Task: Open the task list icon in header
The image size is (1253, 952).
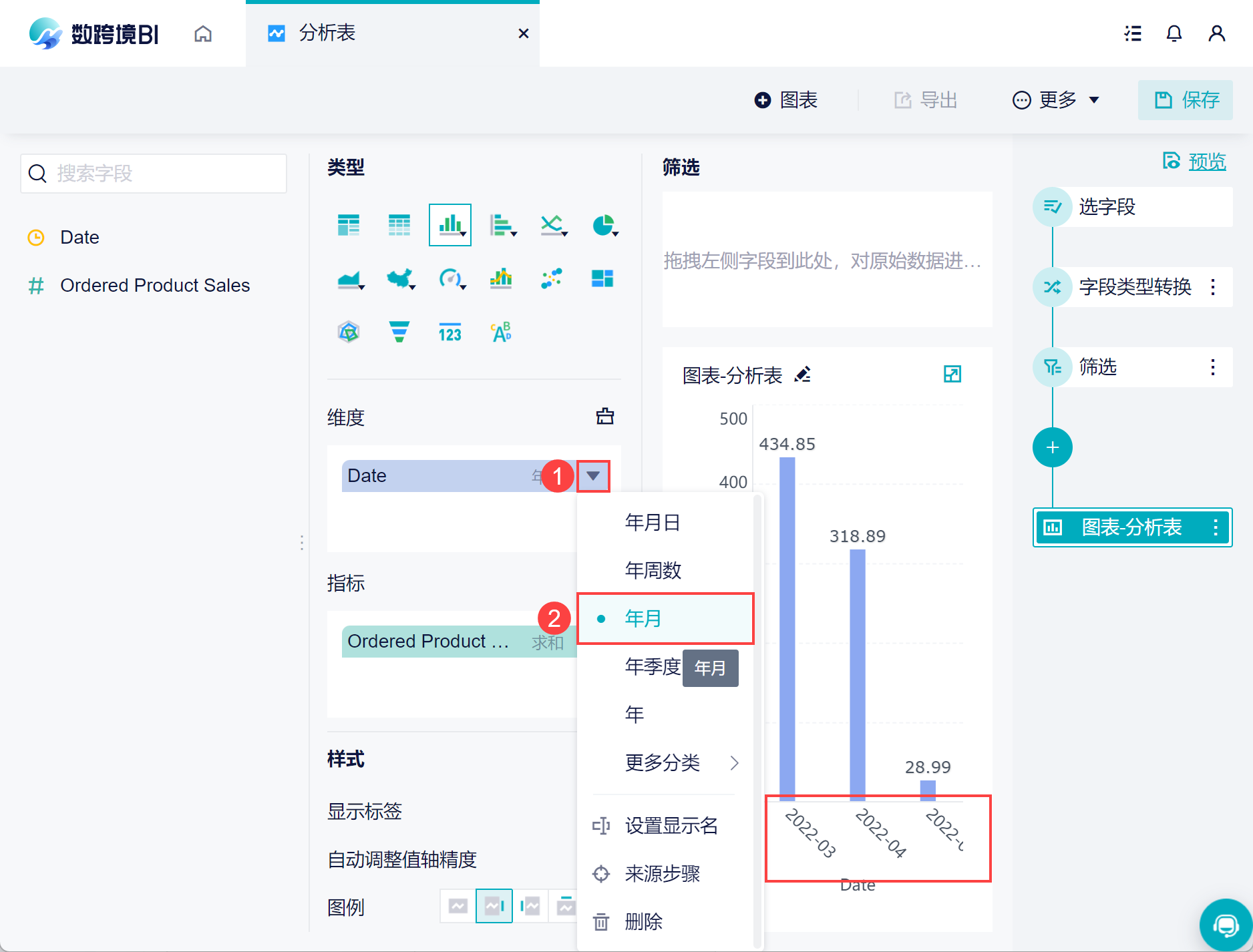Action: click(1133, 33)
